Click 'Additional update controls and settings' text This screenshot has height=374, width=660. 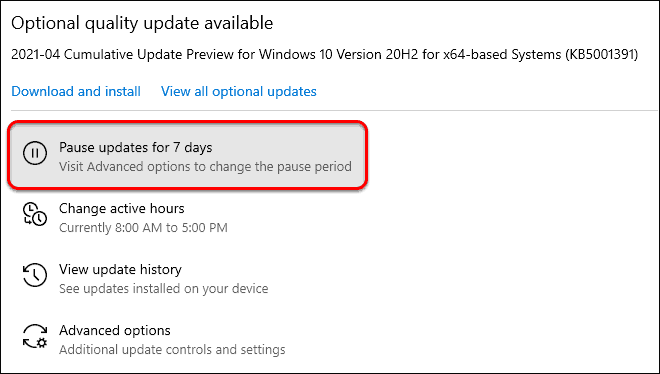pyautogui.click(x=172, y=350)
